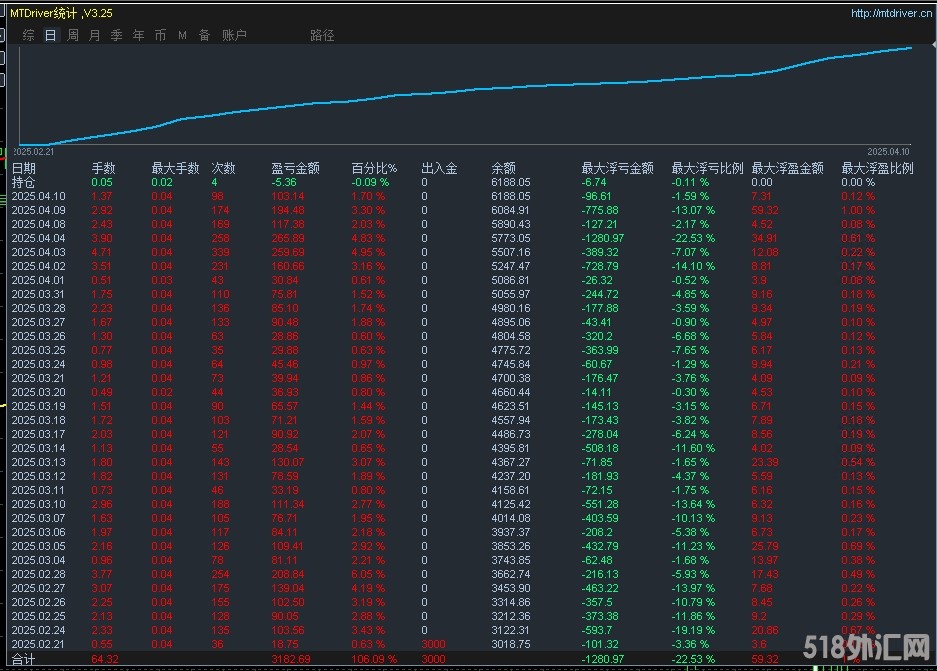
Task: Open the 备 comment tab
Action: click(204, 35)
